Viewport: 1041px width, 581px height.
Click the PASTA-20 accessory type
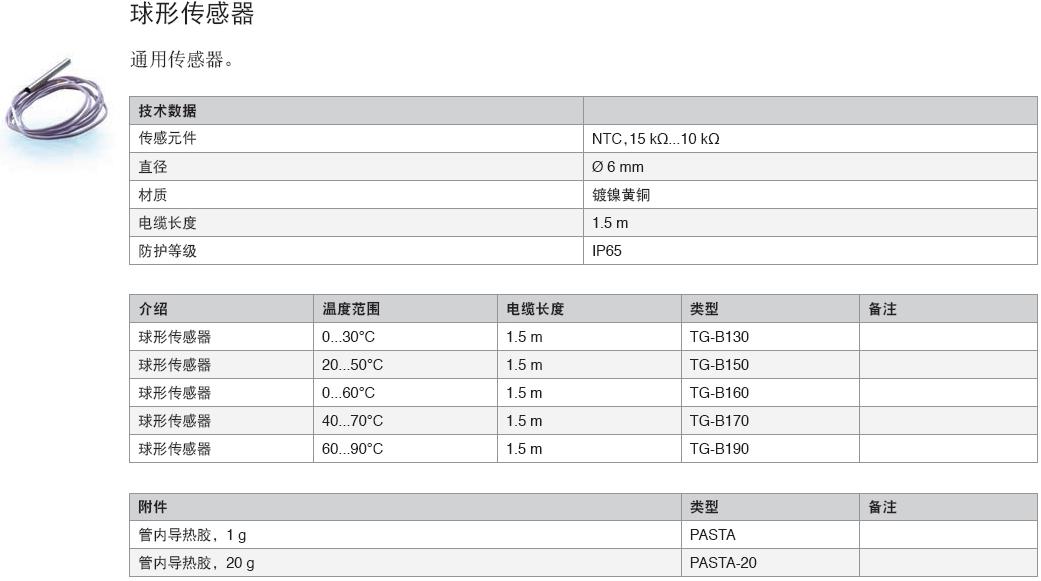tap(723, 563)
